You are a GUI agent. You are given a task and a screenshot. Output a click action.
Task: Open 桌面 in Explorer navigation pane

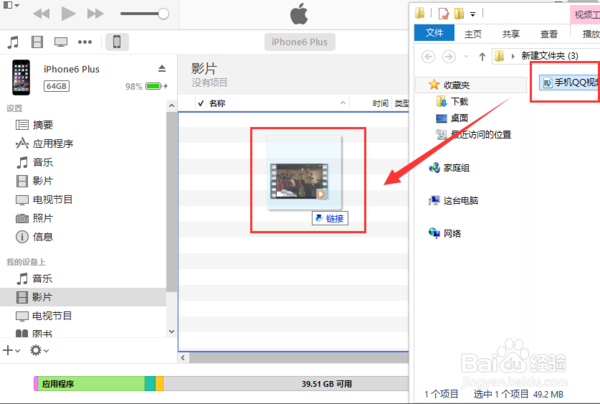click(x=452, y=118)
